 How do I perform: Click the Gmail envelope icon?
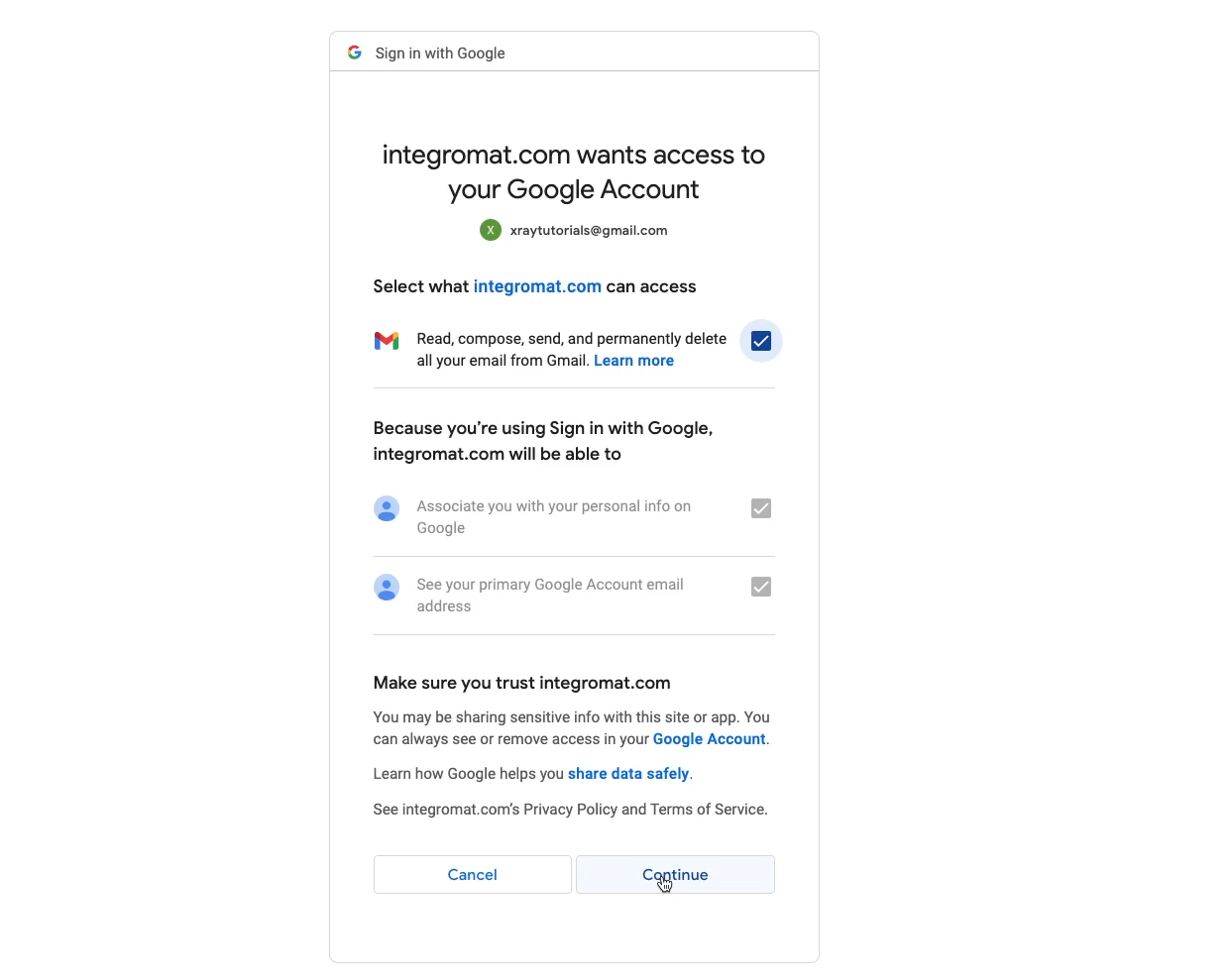pos(387,341)
